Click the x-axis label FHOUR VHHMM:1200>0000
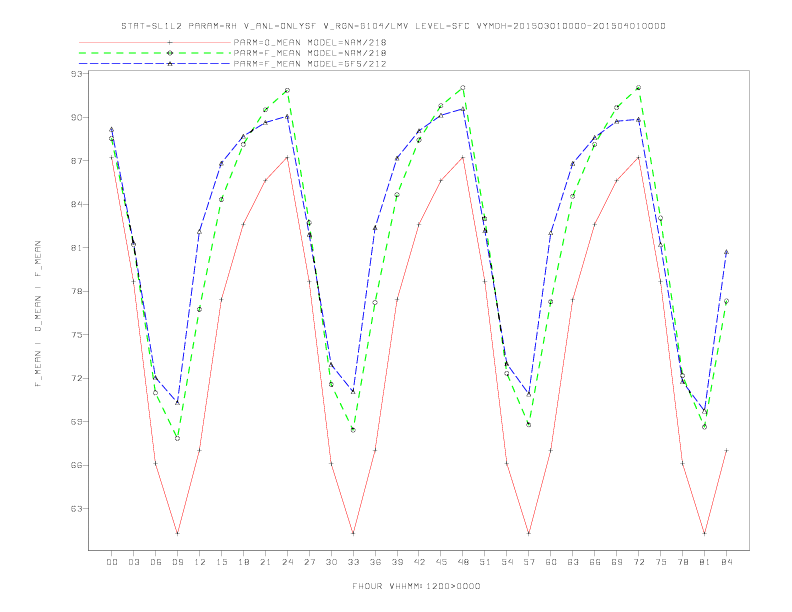The height and width of the screenshot is (612, 792). tap(416, 586)
